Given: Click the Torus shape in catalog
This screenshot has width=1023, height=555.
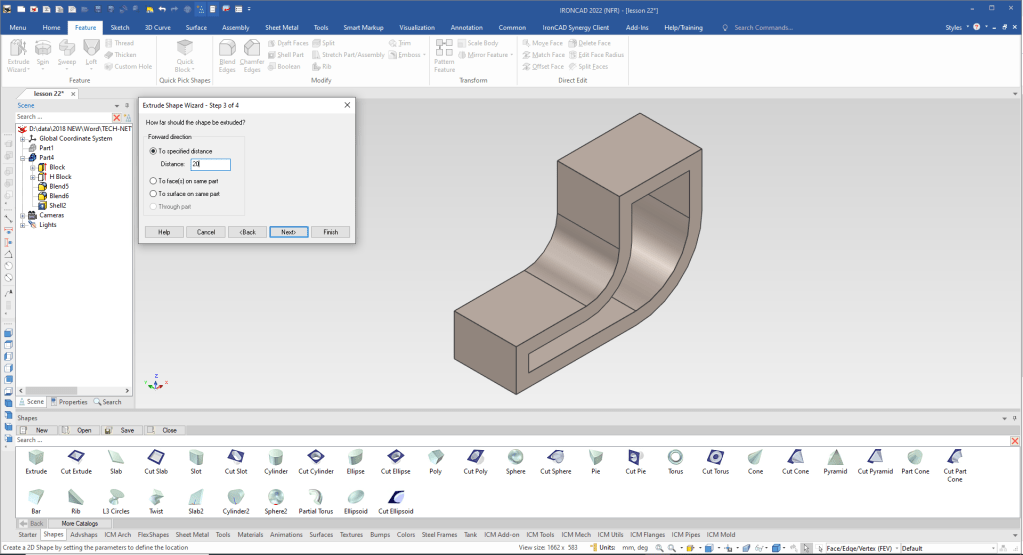Looking at the screenshot, I should [x=675, y=457].
